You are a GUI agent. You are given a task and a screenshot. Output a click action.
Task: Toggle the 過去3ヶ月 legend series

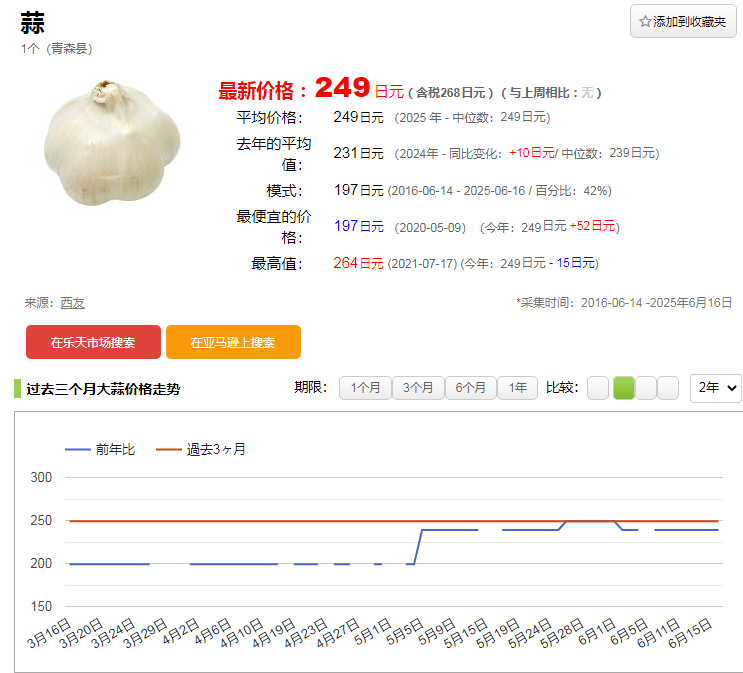pyautogui.click(x=201, y=449)
